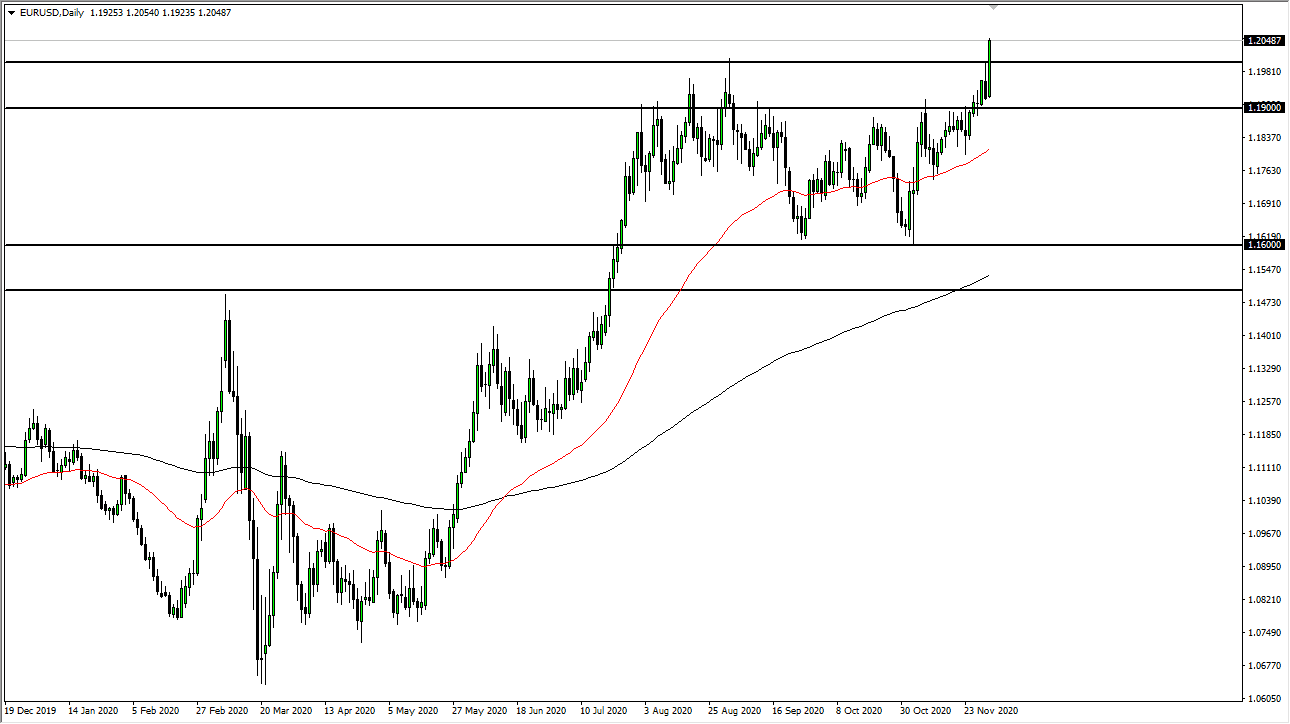Click the vertical price scale area
This screenshot has height=724, width=1290.
tap(1262, 400)
